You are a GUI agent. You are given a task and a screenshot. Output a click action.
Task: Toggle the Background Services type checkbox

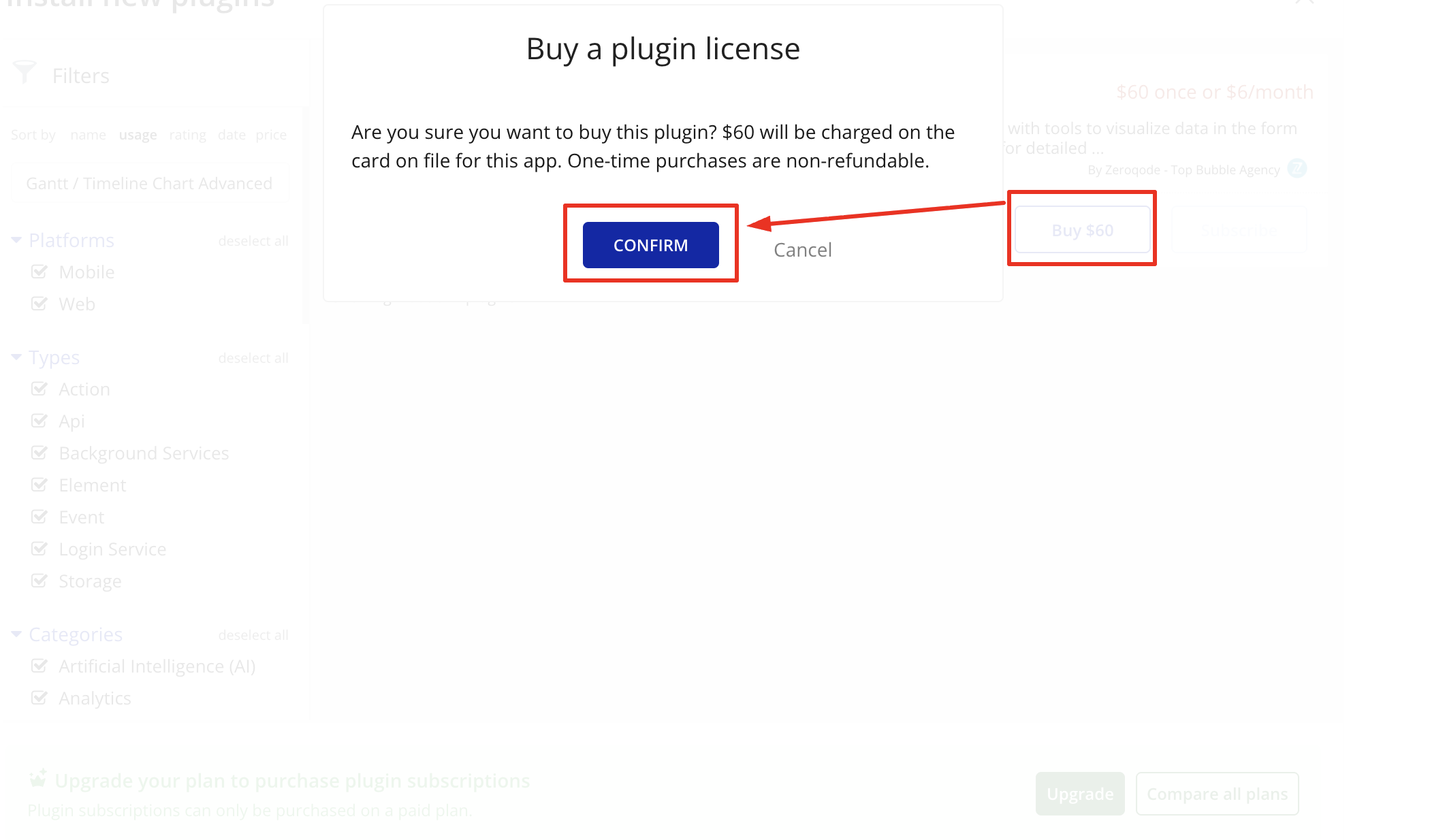point(39,453)
